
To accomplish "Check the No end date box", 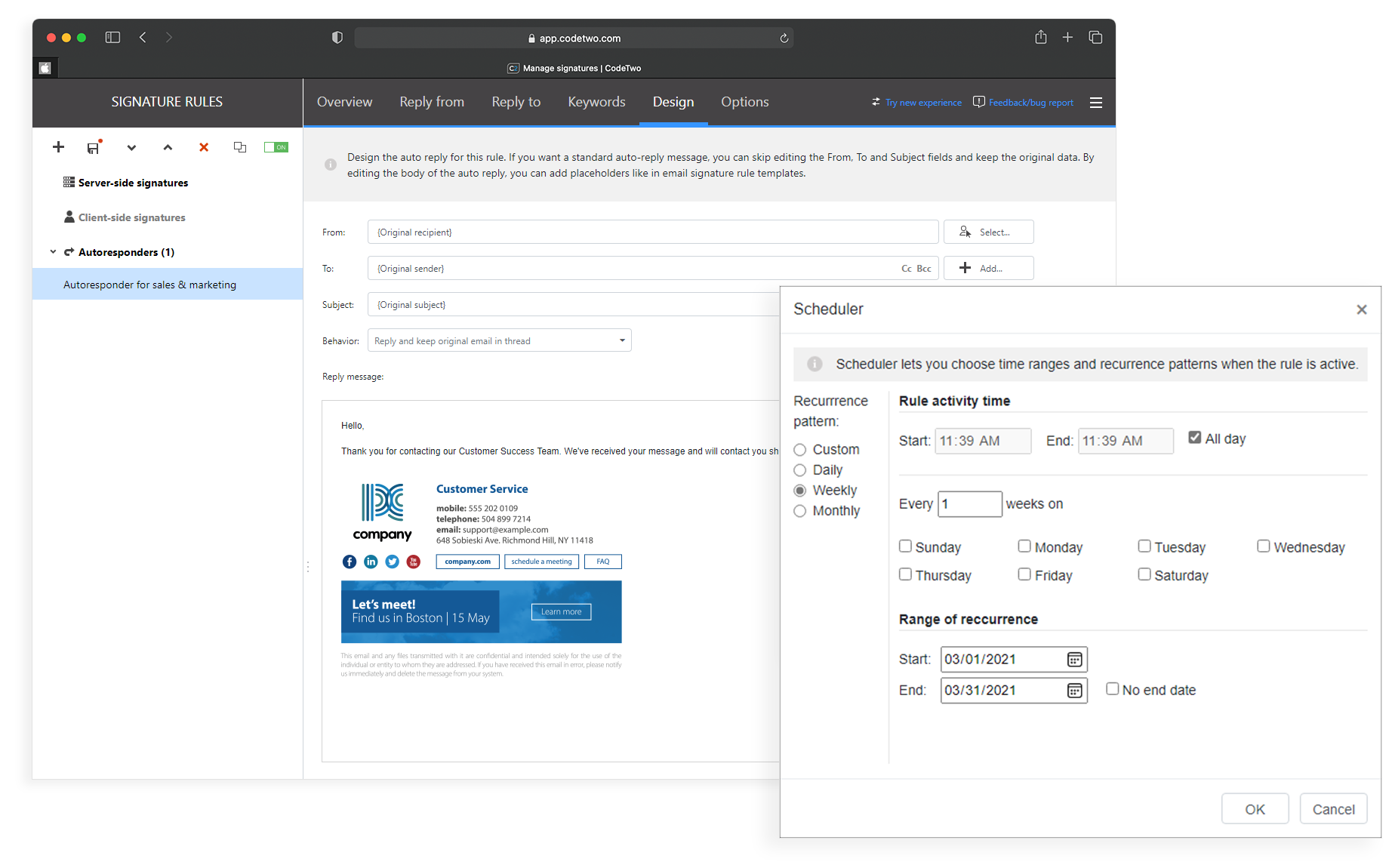I will click(x=1113, y=688).
